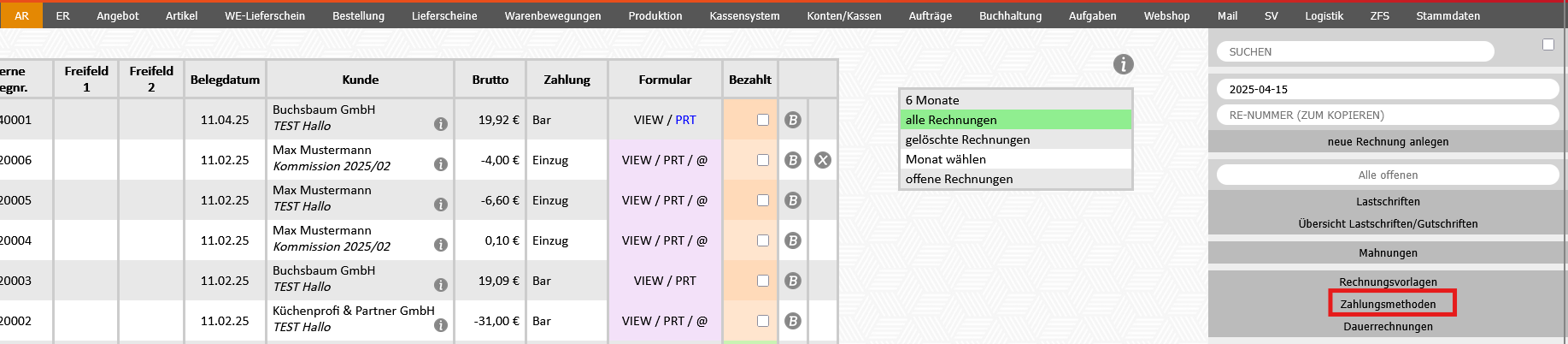Click the blue PRT link in the first row

pos(685,120)
